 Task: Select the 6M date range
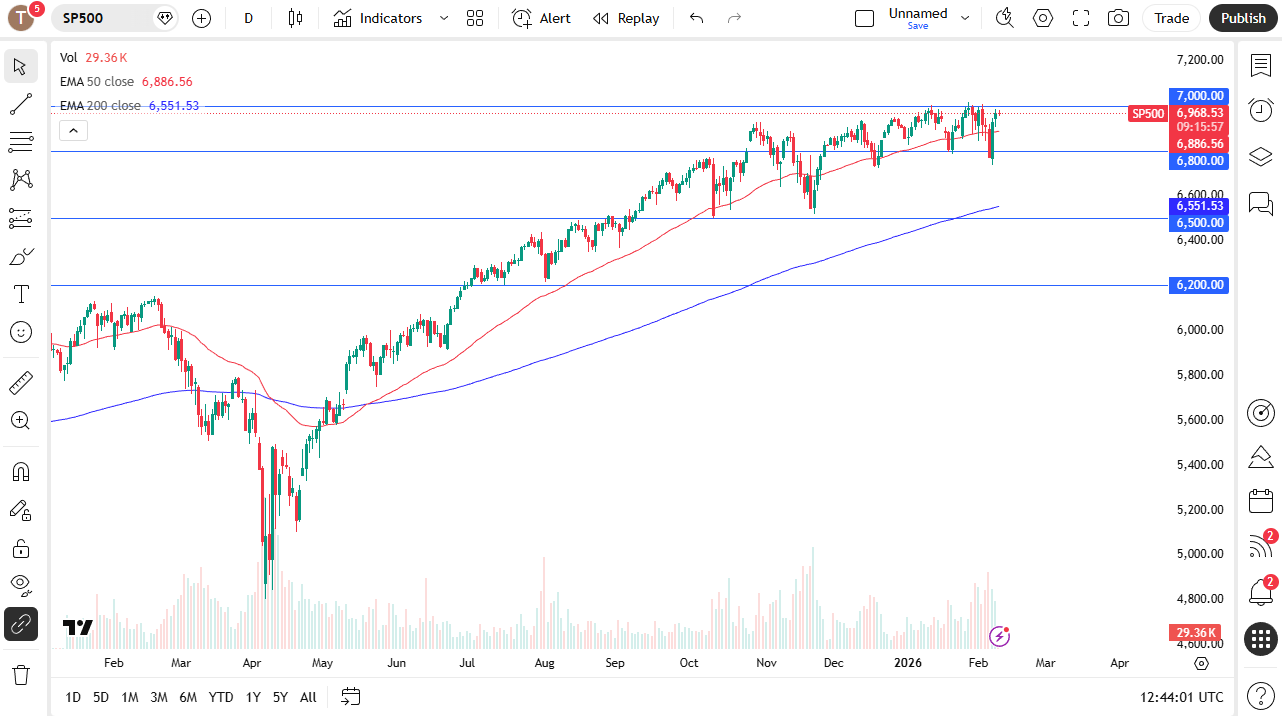[188, 697]
